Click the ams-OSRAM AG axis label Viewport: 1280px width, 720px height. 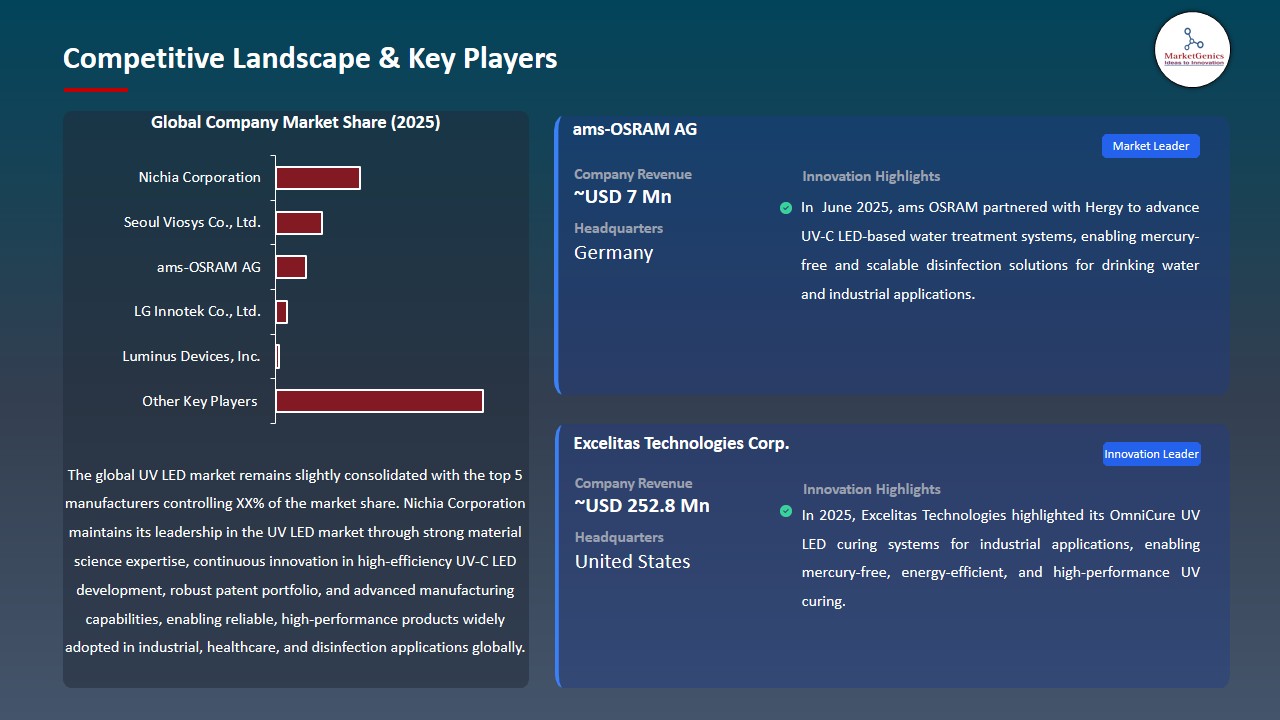pyautogui.click(x=209, y=267)
